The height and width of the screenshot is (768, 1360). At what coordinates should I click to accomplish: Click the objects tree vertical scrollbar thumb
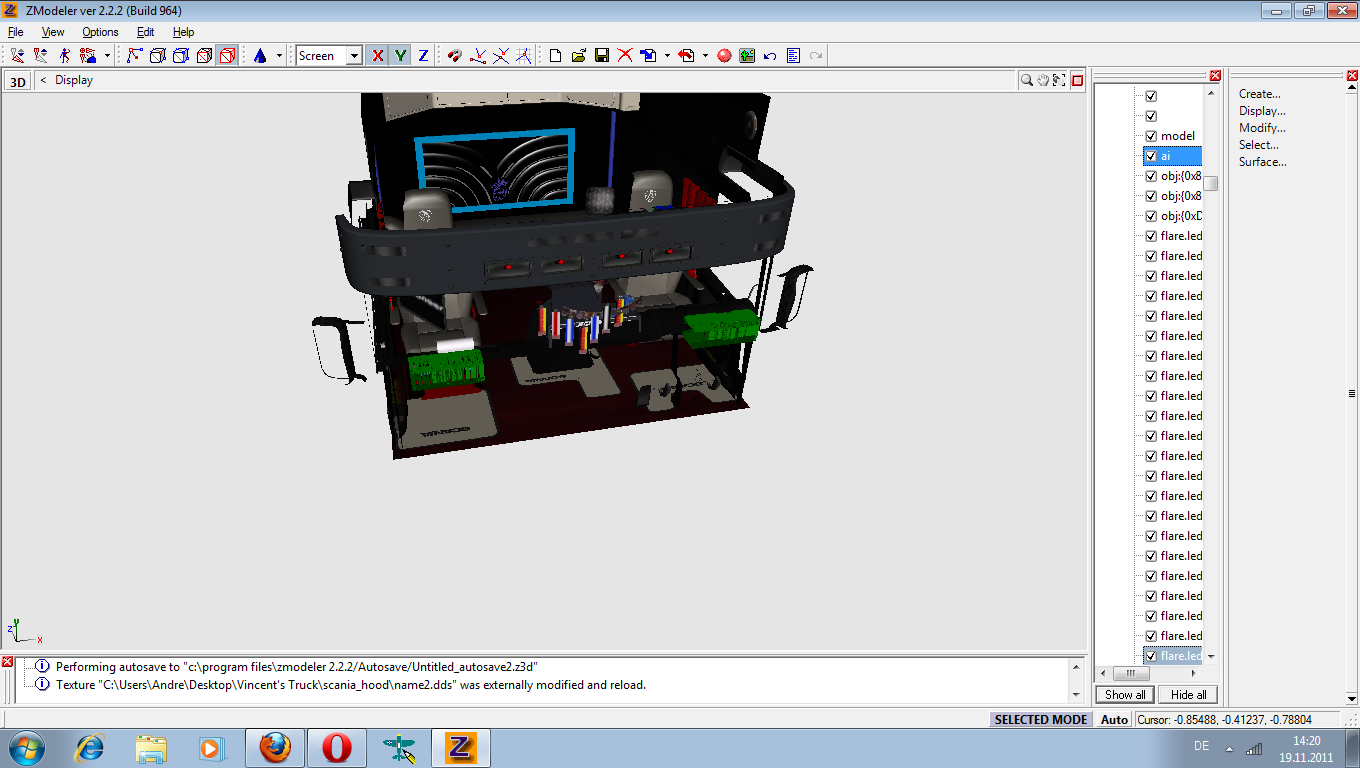click(1210, 183)
